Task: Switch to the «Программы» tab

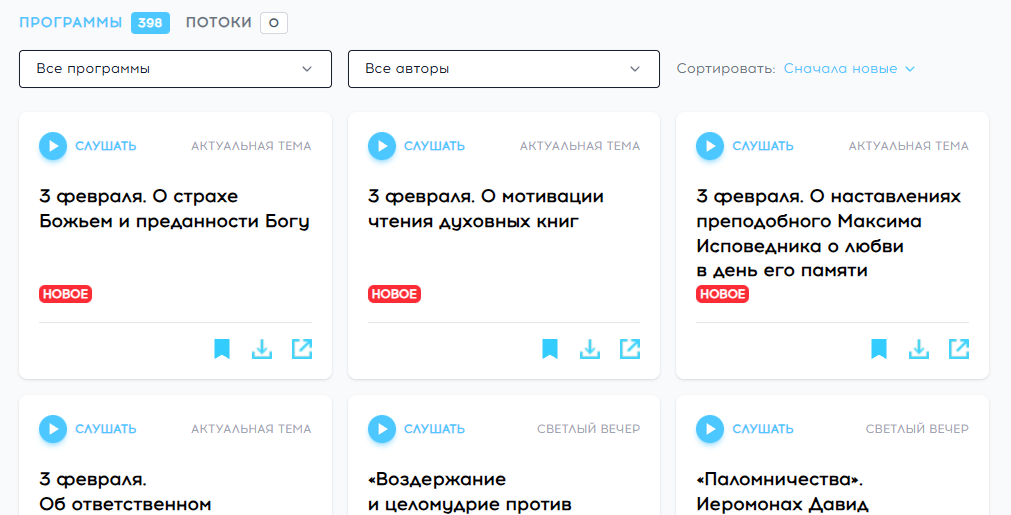Action: (x=70, y=23)
